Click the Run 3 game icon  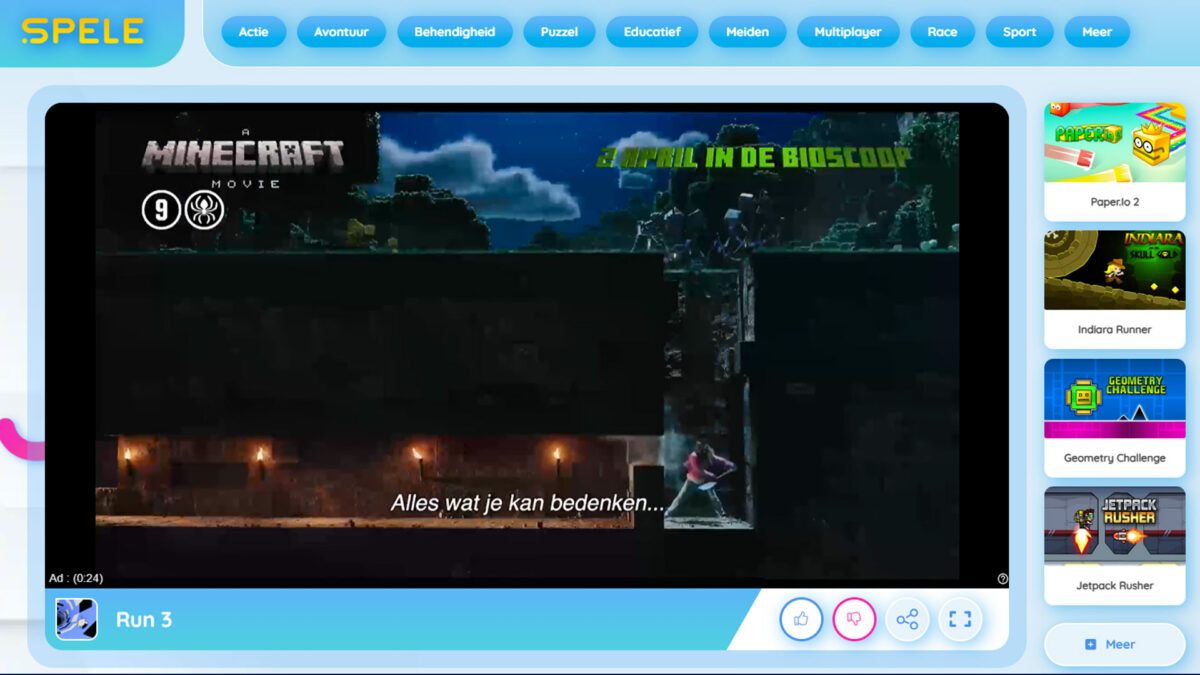tap(77, 619)
